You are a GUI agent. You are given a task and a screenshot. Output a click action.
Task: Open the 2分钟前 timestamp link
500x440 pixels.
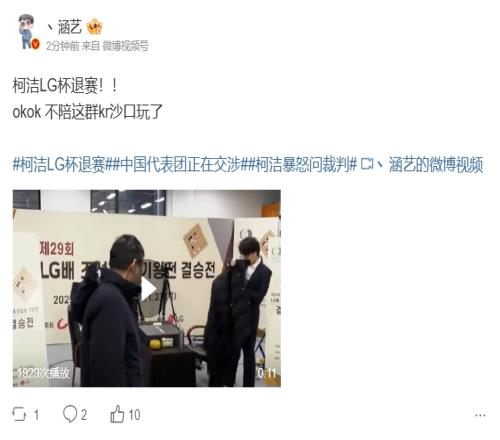coord(63,46)
